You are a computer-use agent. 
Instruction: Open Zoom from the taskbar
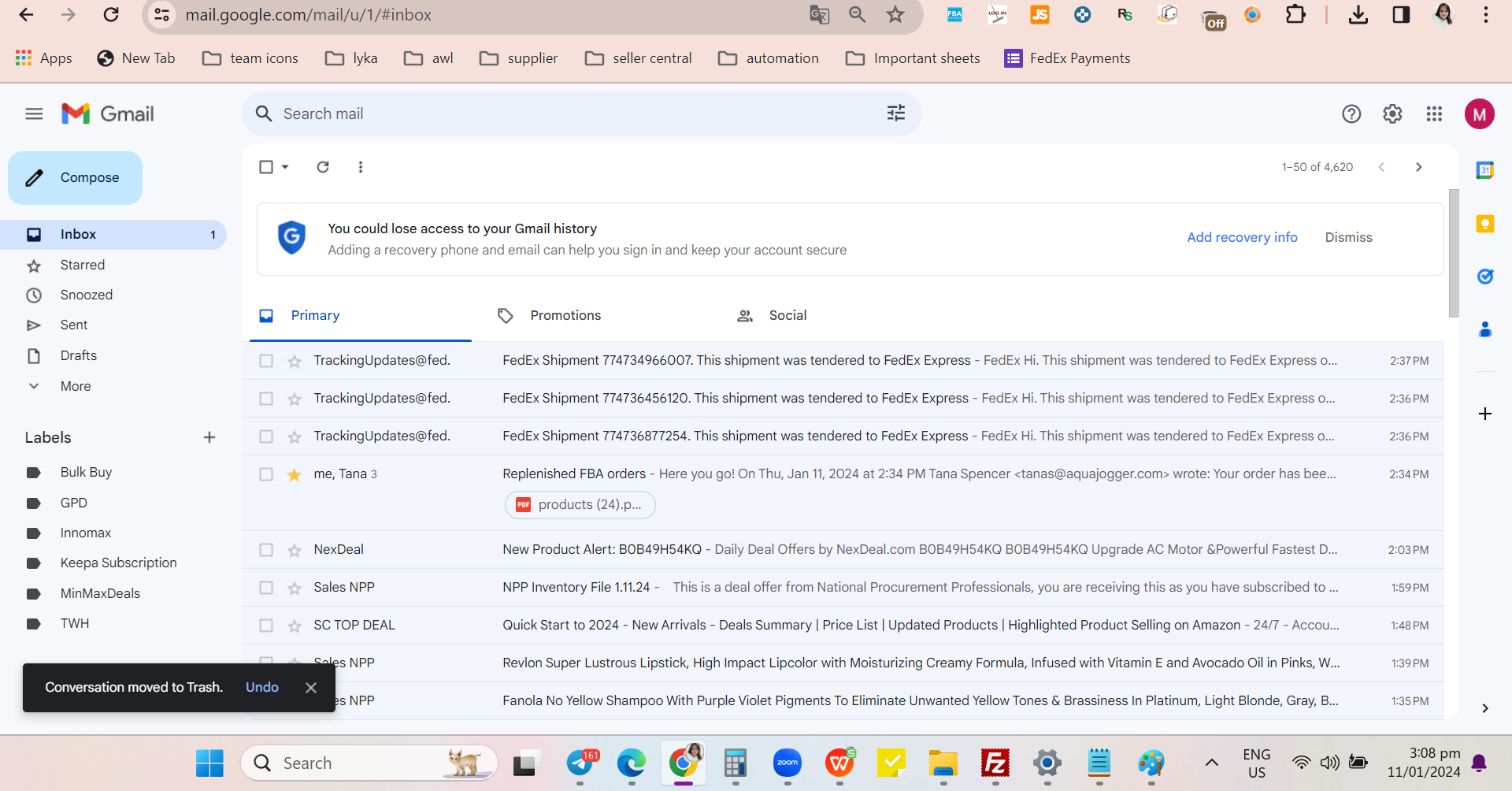click(x=787, y=763)
